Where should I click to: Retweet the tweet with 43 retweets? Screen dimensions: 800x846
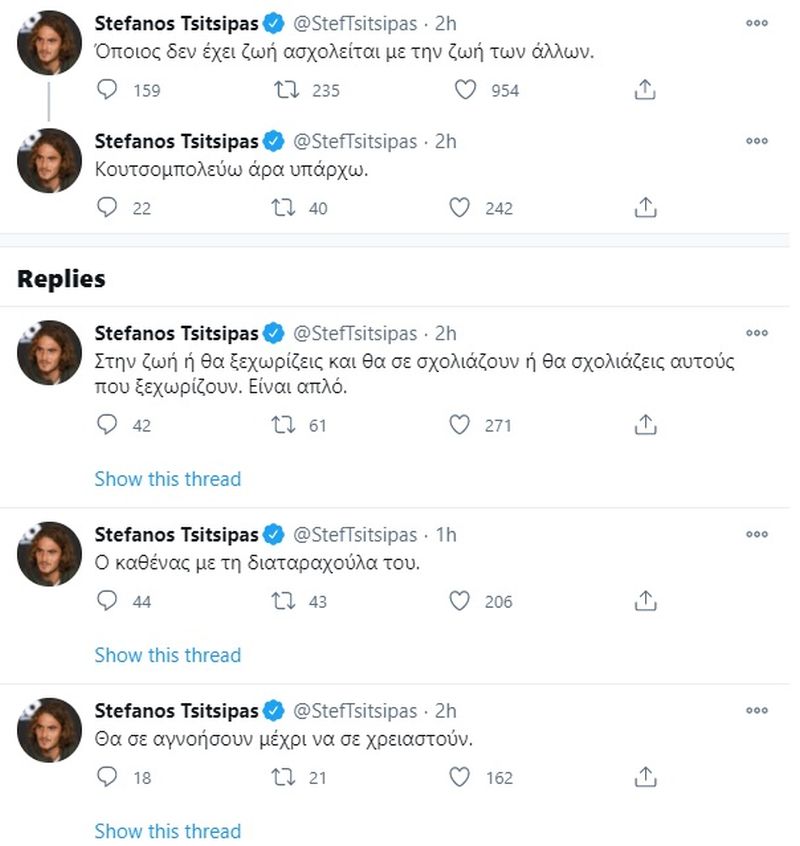[285, 601]
